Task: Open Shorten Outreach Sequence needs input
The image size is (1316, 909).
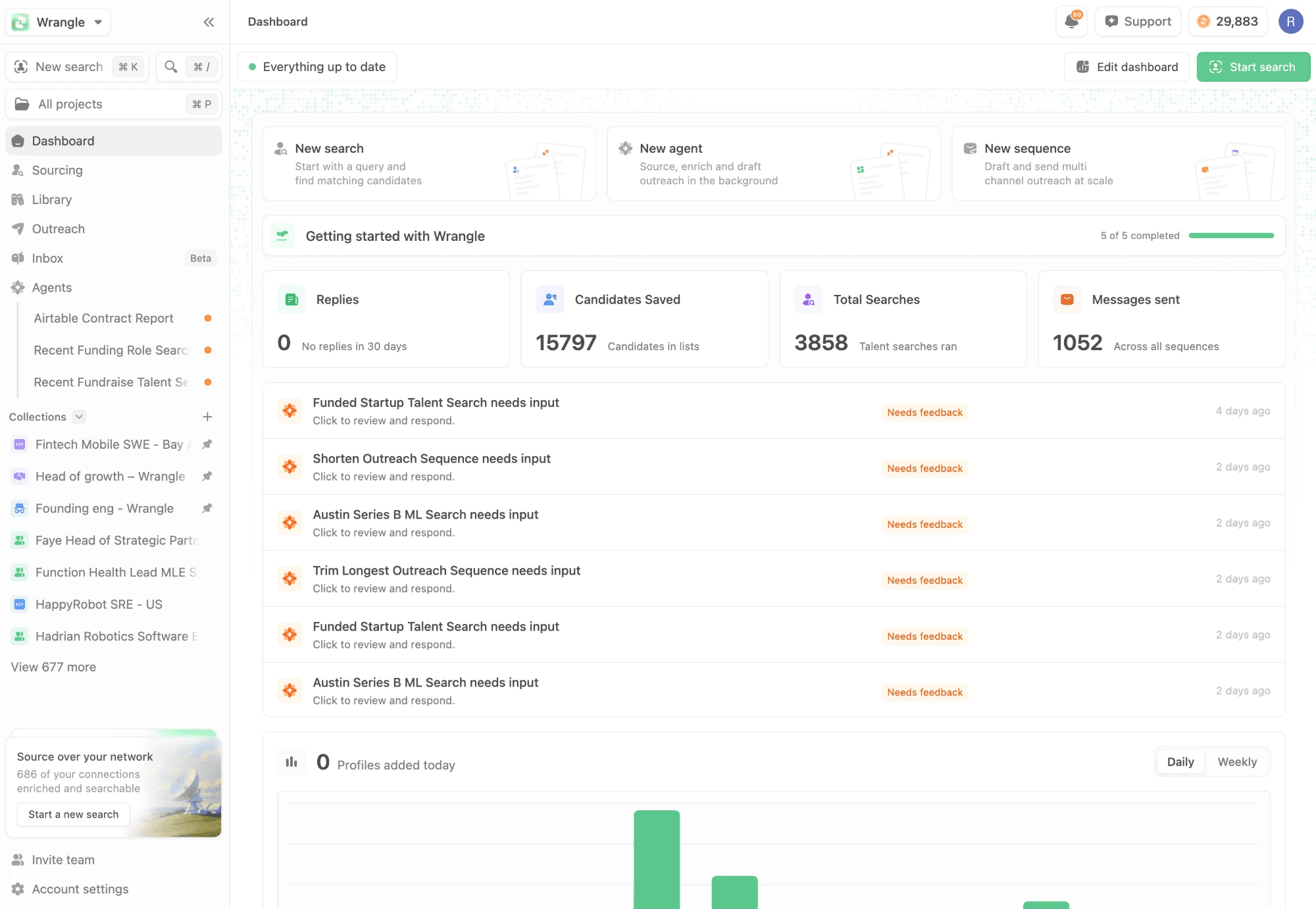Action: [x=774, y=467]
